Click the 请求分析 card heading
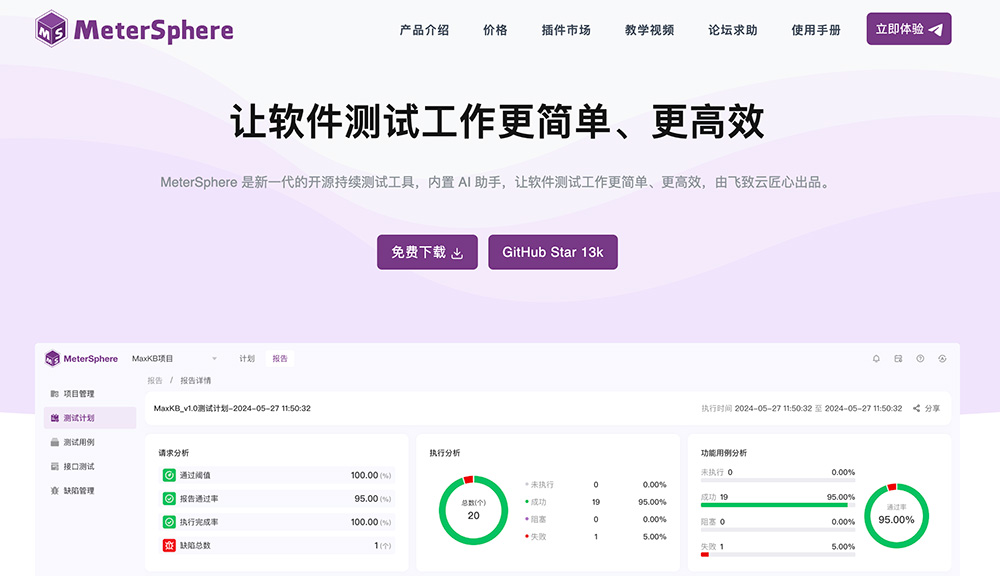 click(173, 453)
